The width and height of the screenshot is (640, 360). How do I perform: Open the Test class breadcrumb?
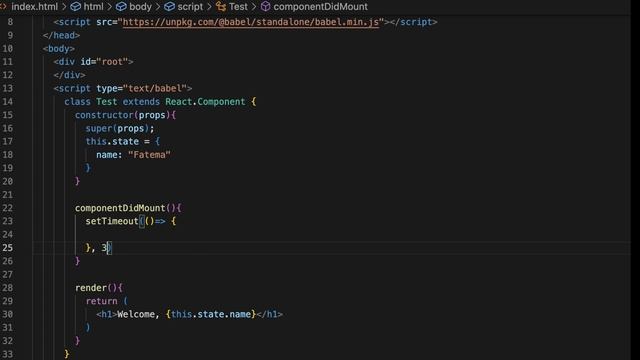tap(238, 7)
